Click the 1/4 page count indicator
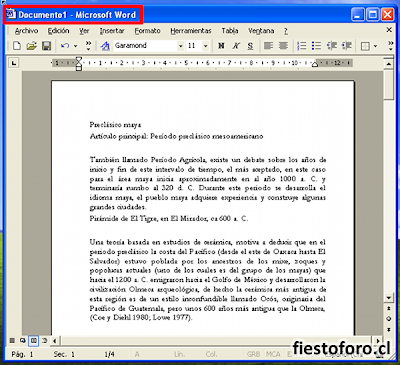The height and width of the screenshot is (365, 400). coord(109,354)
